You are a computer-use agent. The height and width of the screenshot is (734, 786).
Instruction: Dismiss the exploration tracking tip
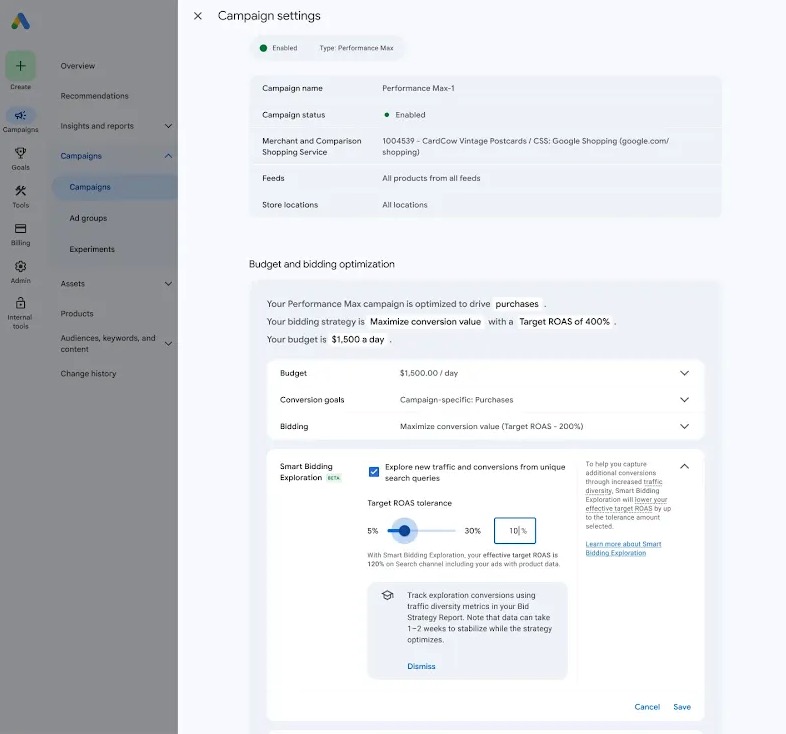coord(421,666)
